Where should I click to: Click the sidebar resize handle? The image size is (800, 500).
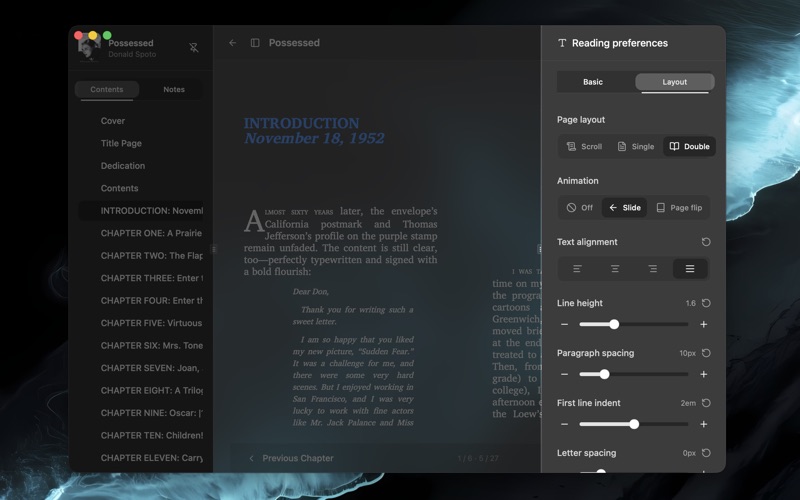[x=214, y=249]
